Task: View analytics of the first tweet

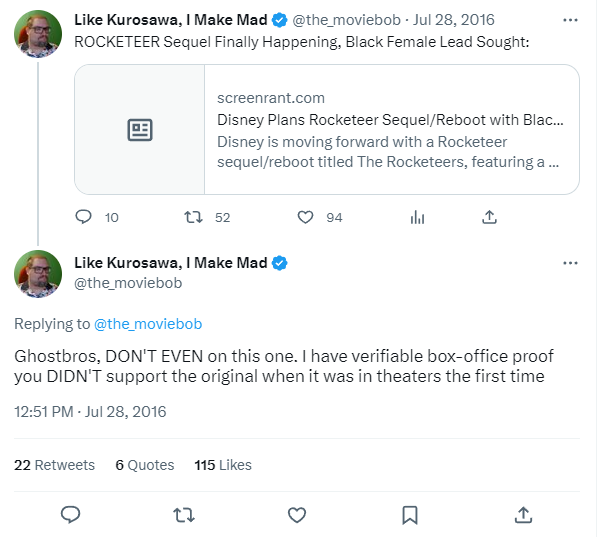Action: (418, 217)
